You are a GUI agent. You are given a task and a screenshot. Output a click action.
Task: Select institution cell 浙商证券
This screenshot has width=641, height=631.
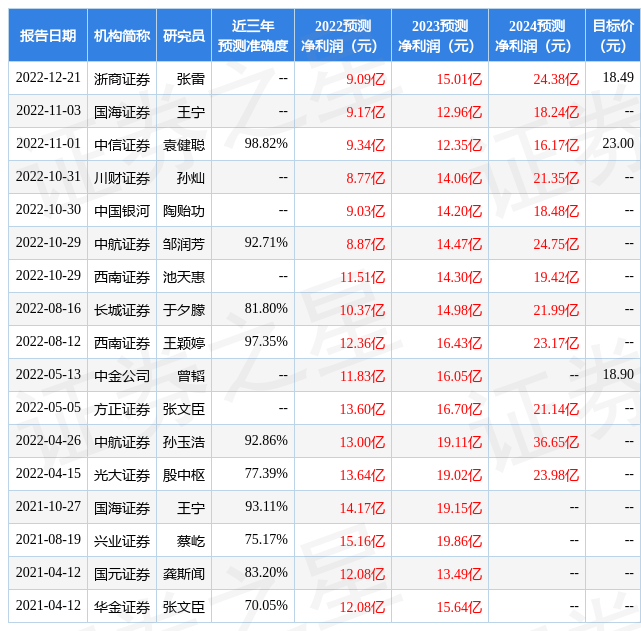122,79
